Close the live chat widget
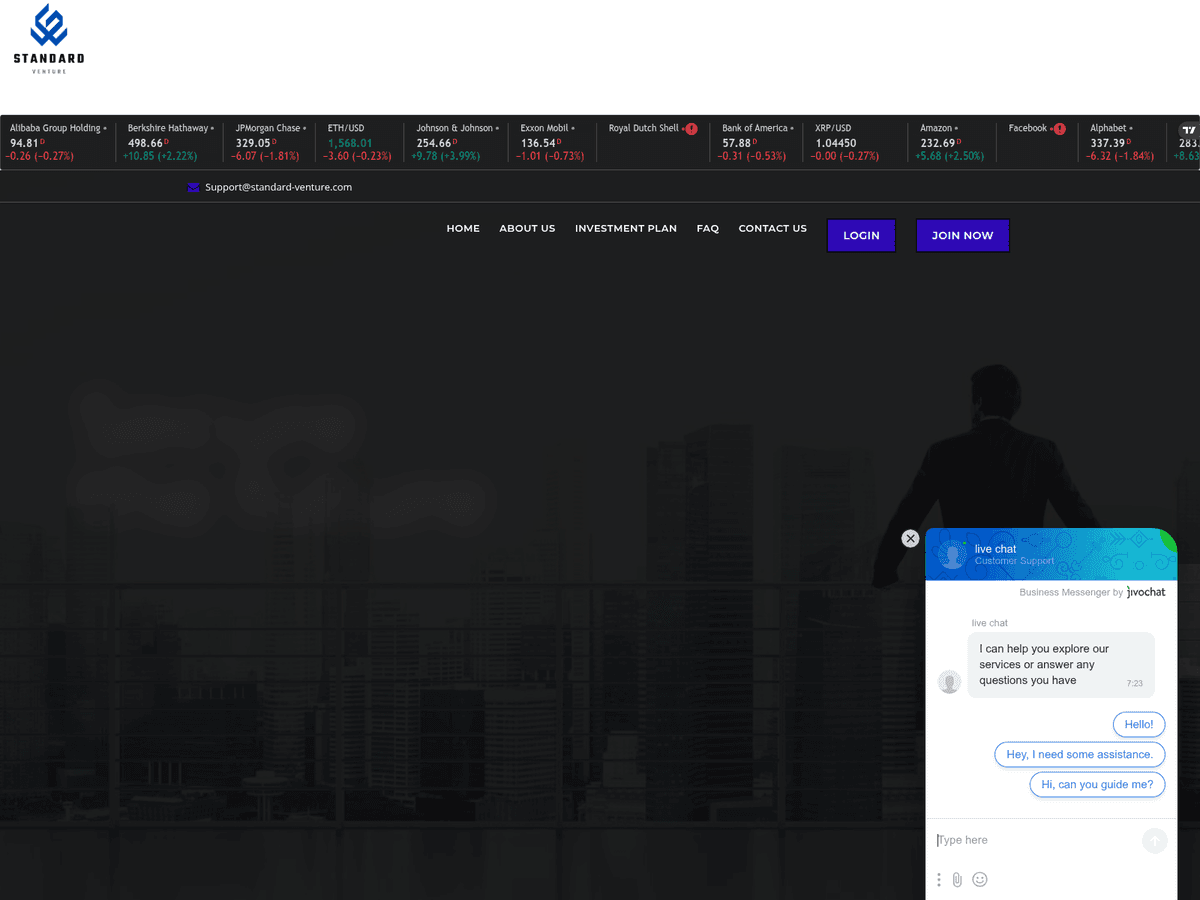The height and width of the screenshot is (900, 1200). (910, 538)
